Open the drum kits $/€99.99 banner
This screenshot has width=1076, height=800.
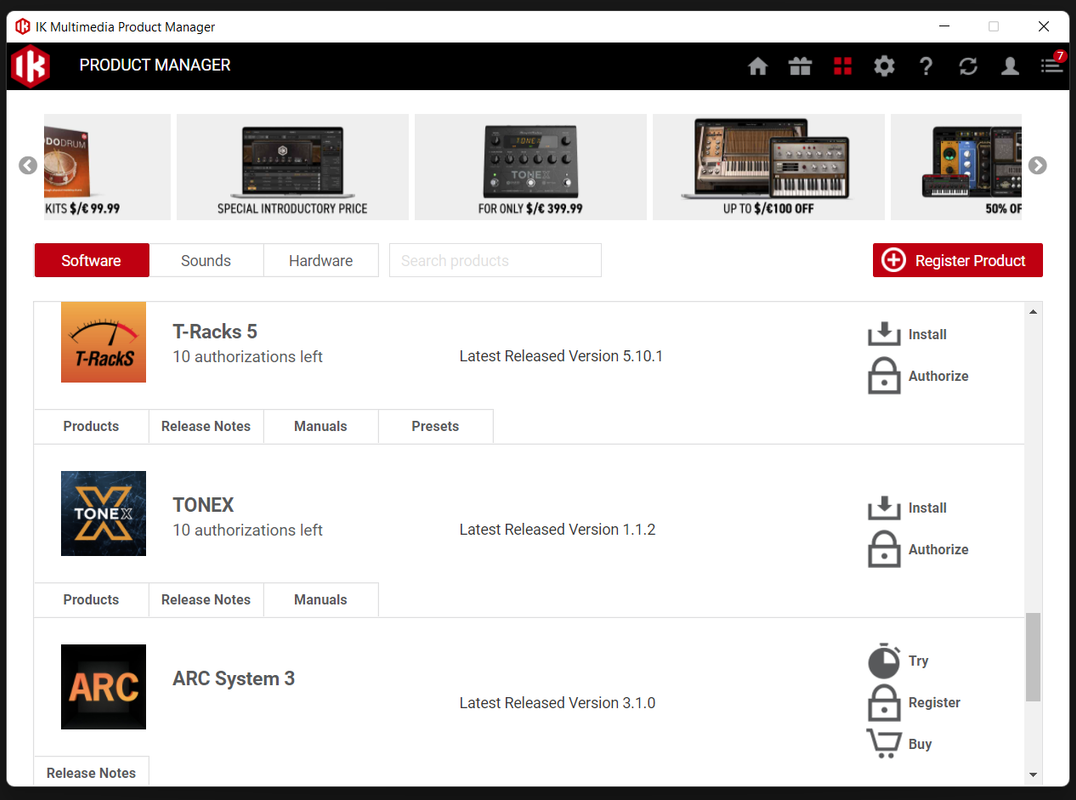click(x=107, y=167)
